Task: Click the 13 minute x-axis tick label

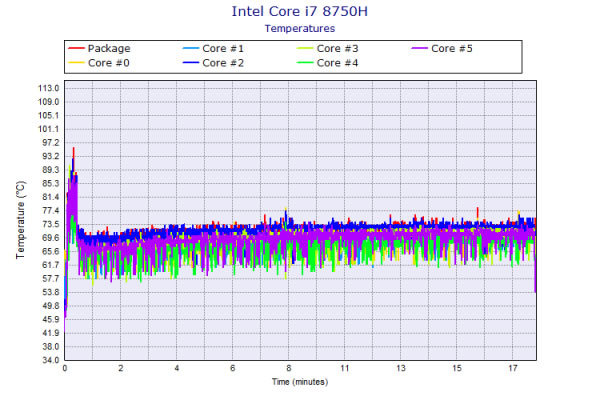Action: pyautogui.click(x=401, y=368)
